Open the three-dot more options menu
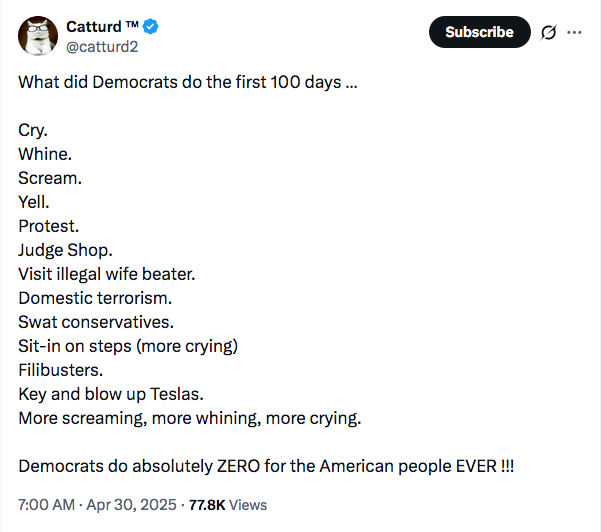Screen dimensions: 601x532 (x=574, y=32)
